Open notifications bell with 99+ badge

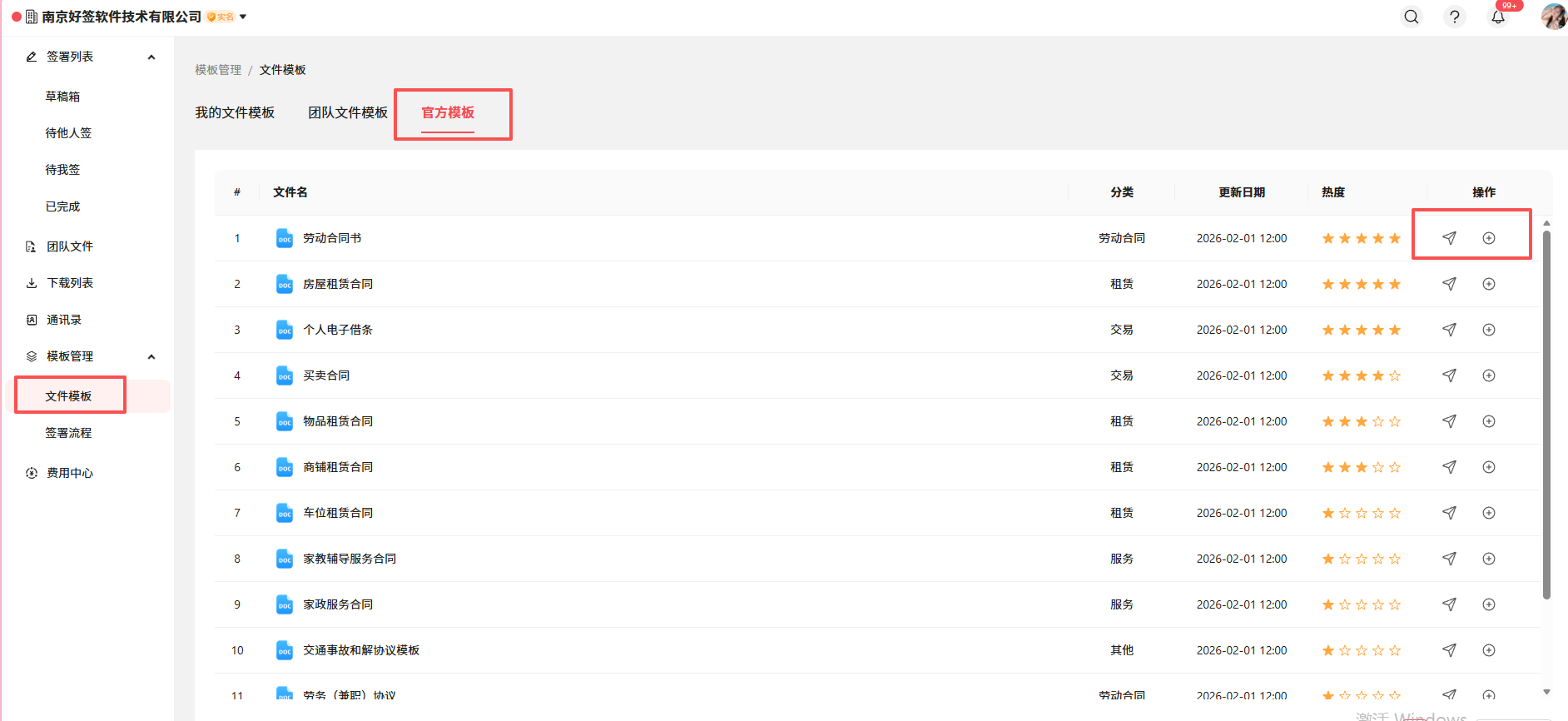1498,17
